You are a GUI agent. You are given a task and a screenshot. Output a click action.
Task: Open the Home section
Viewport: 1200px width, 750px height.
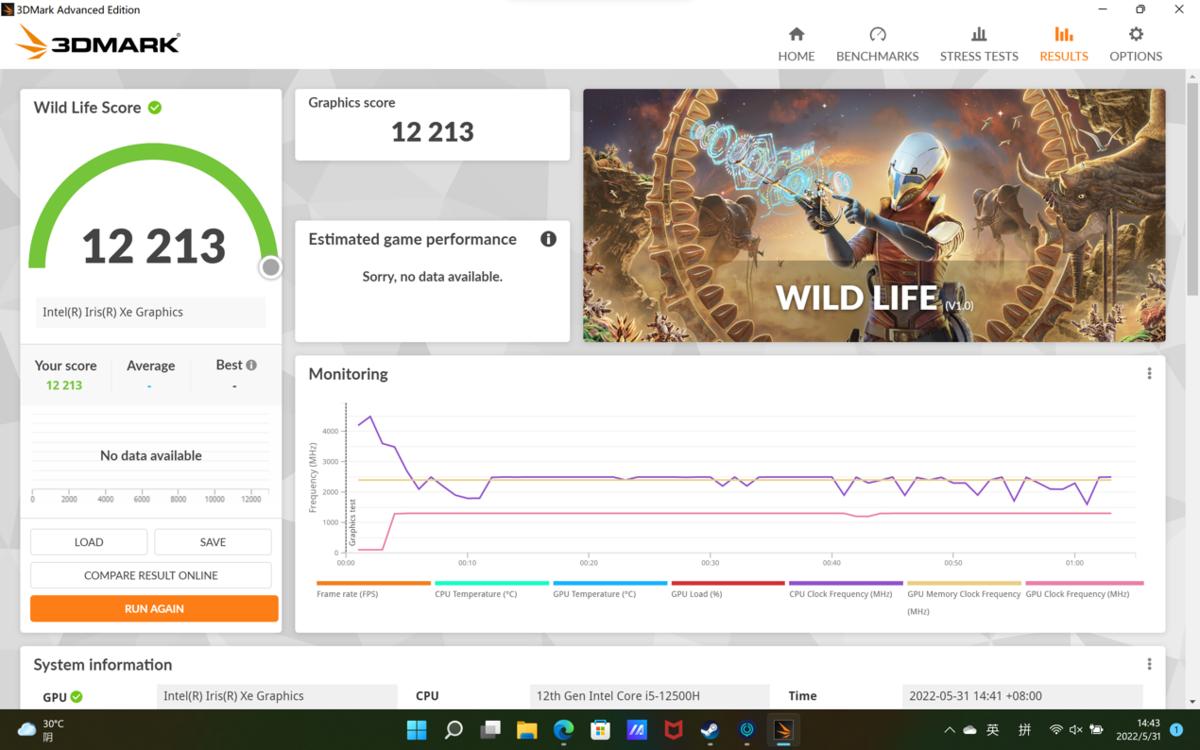pyautogui.click(x=796, y=44)
